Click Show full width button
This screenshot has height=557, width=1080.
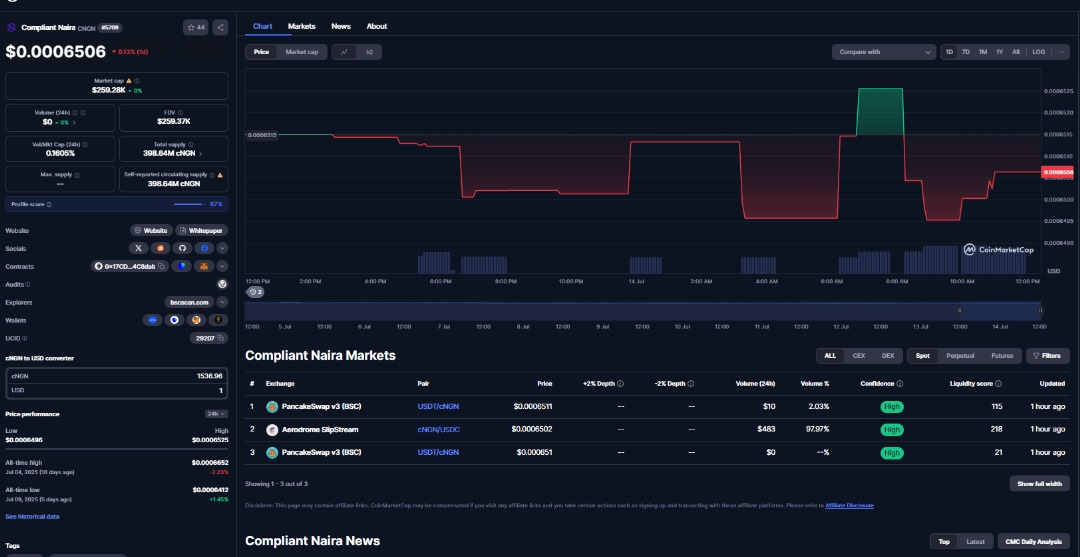(1039, 483)
